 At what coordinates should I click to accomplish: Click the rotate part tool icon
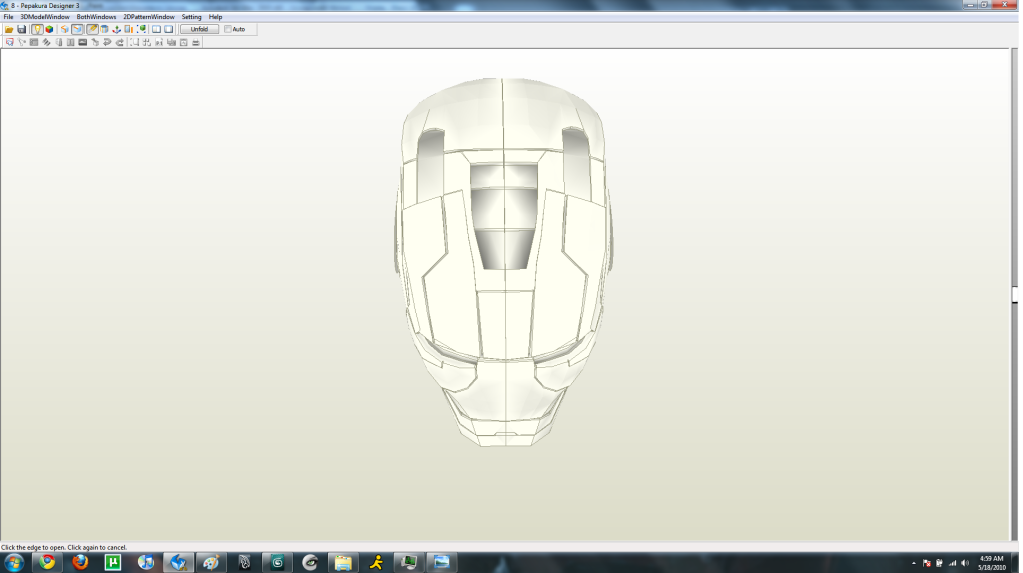tap(95, 42)
